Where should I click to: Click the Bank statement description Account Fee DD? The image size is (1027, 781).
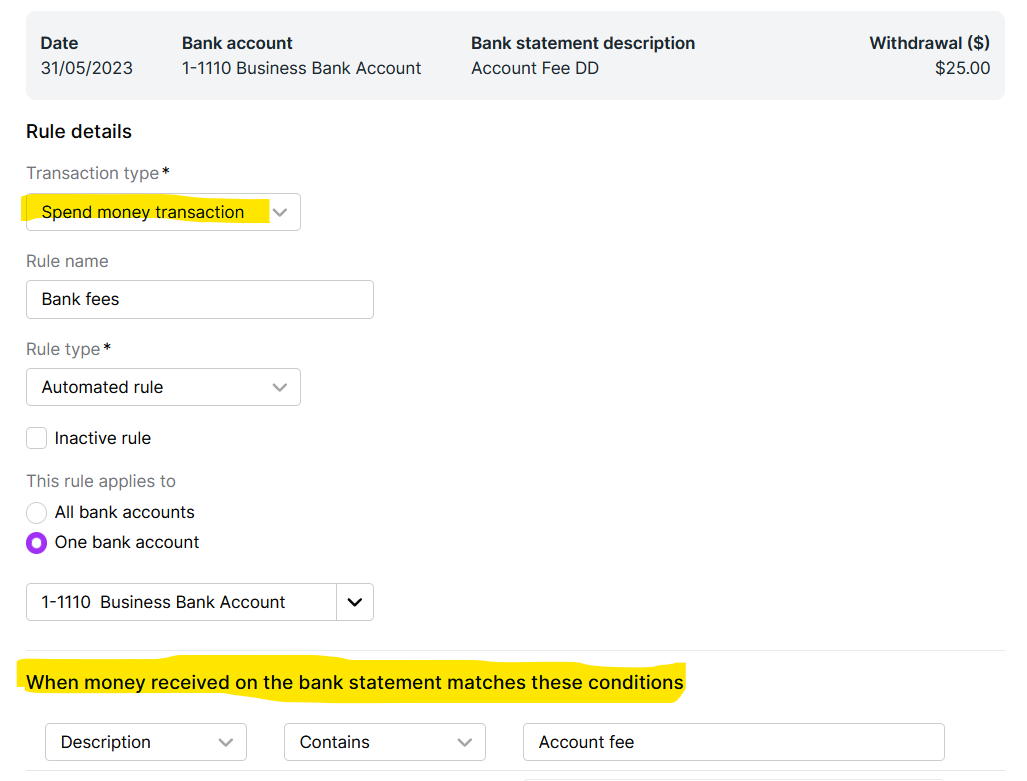click(535, 68)
